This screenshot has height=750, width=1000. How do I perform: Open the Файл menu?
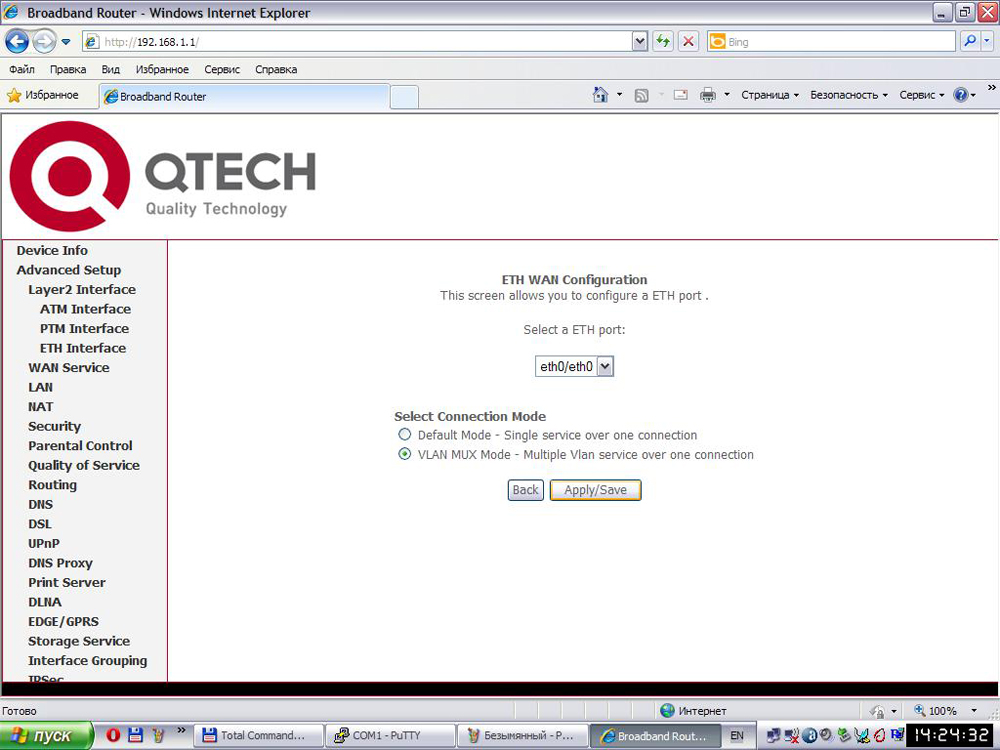click(x=22, y=70)
